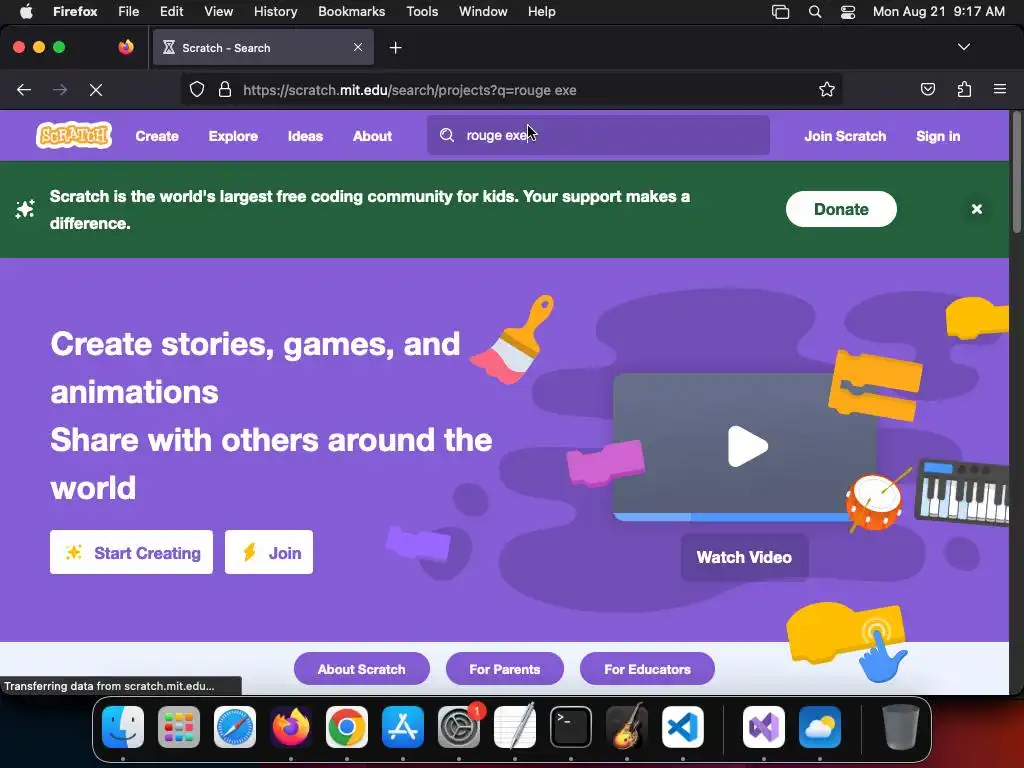Go to Explore in Scratch navigation

pos(233,136)
